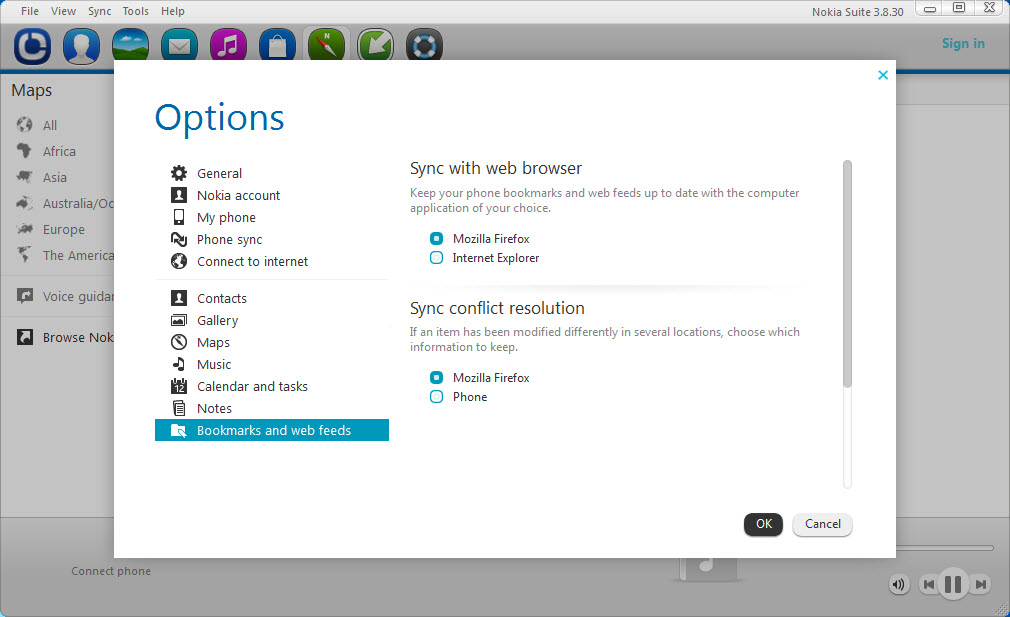The width and height of the screenshot is (1010, 617).
Task: Click the Options panel vertical scrollbar
Action: click(847, 274)
